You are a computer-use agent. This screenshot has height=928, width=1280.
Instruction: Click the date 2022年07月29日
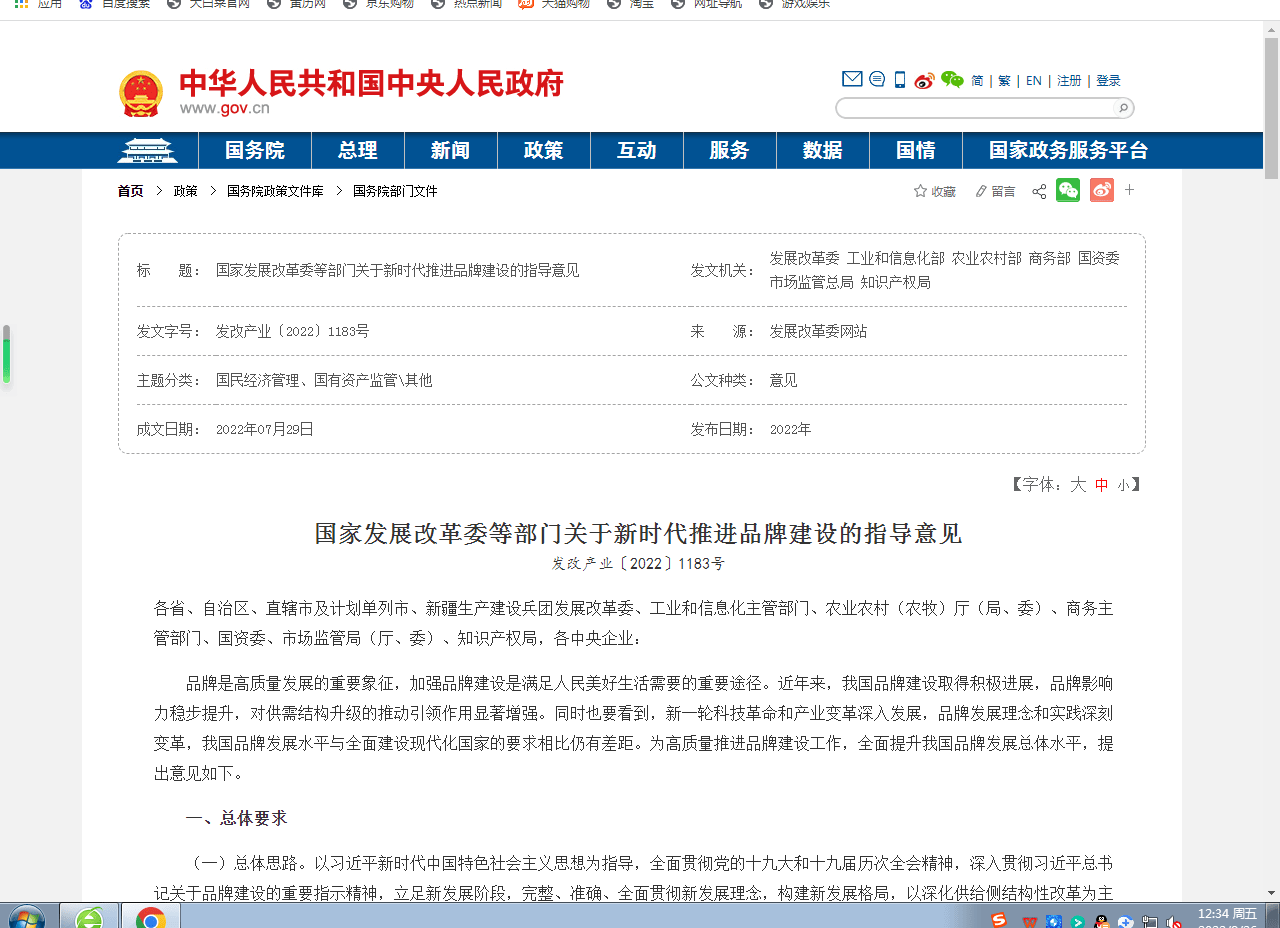(265, 430)
